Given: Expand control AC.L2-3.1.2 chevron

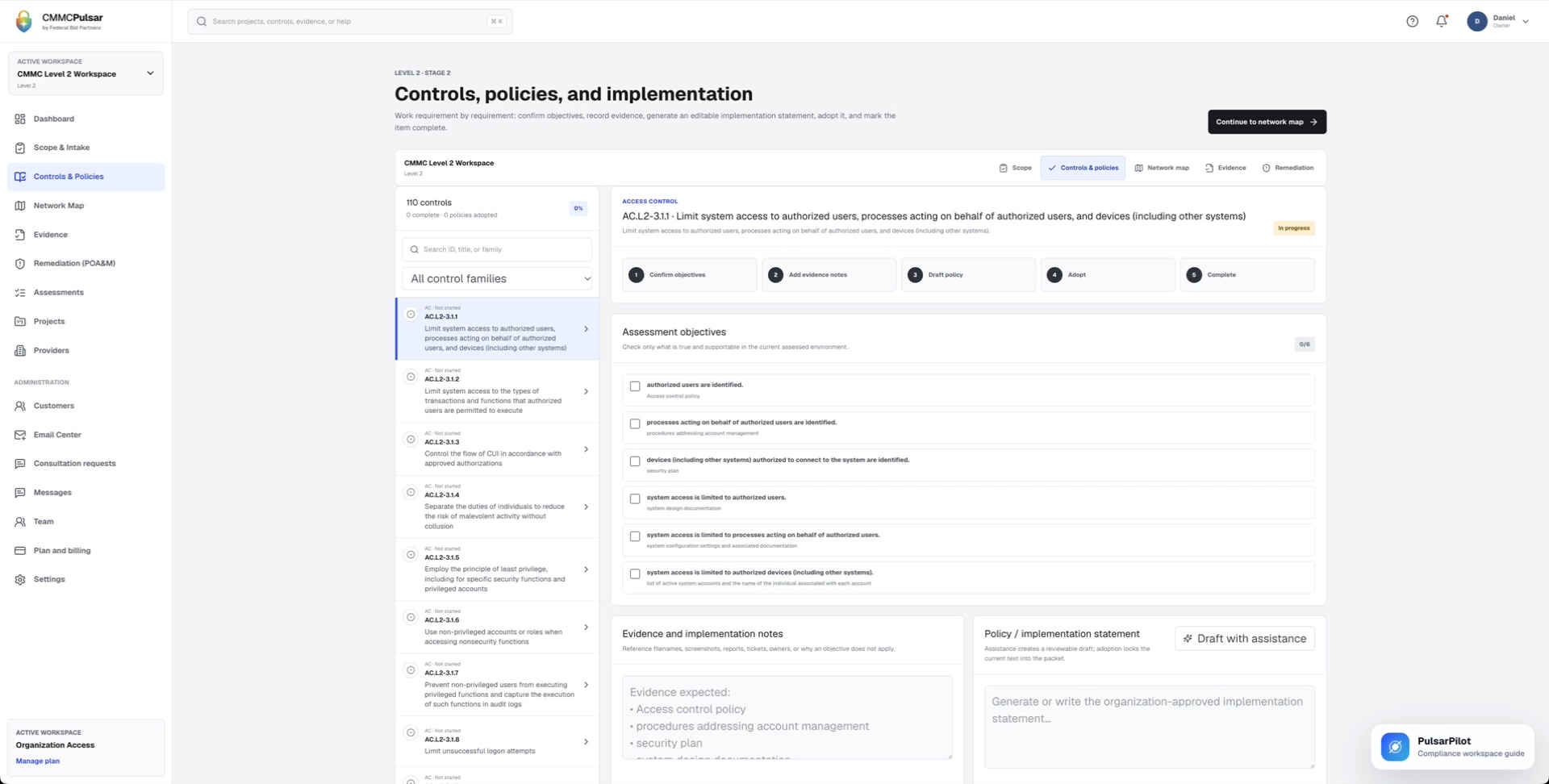Looking at the screenshot, I should tap(586, 392).
